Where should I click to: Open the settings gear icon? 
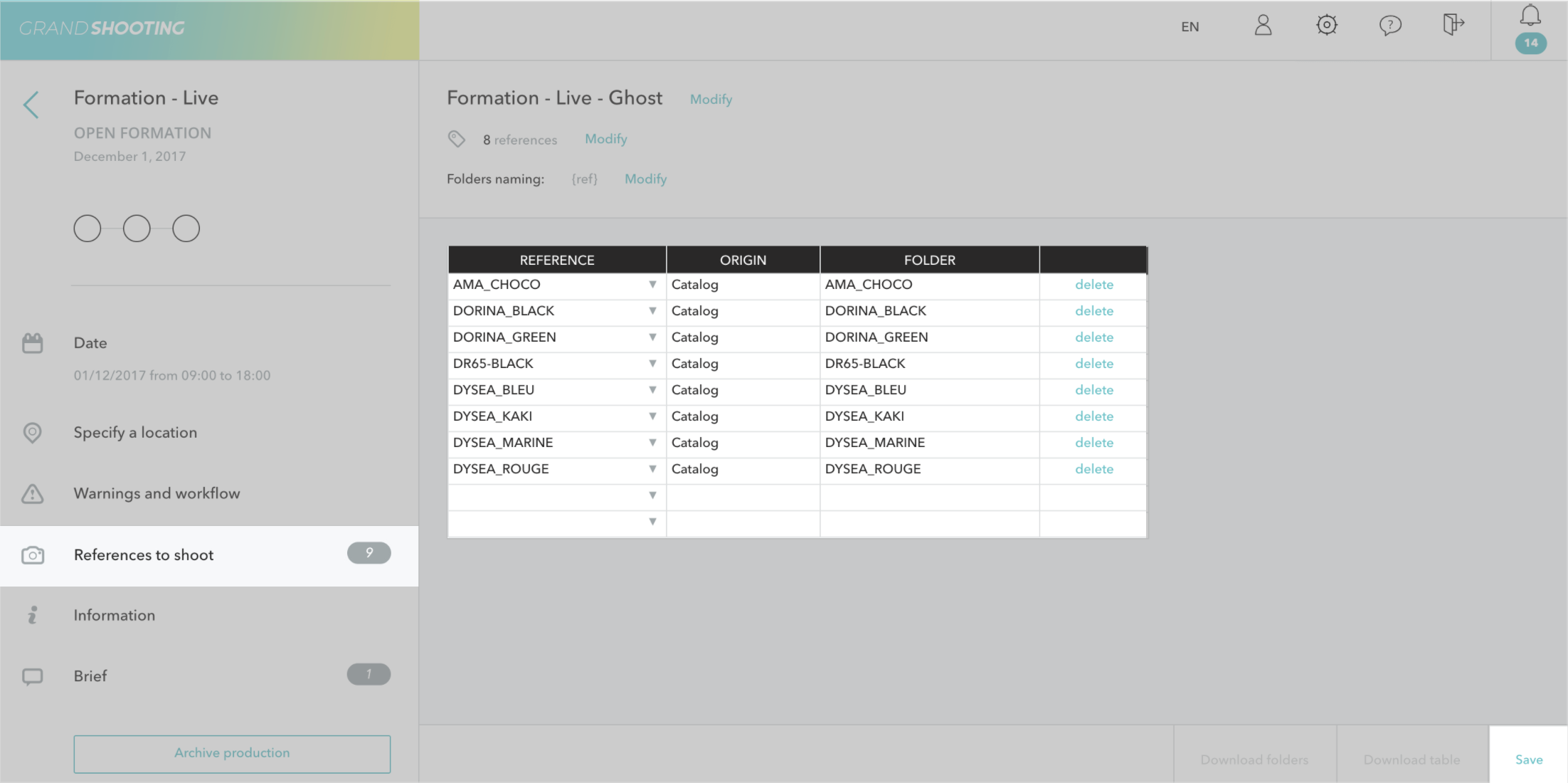click(1326, 26)
